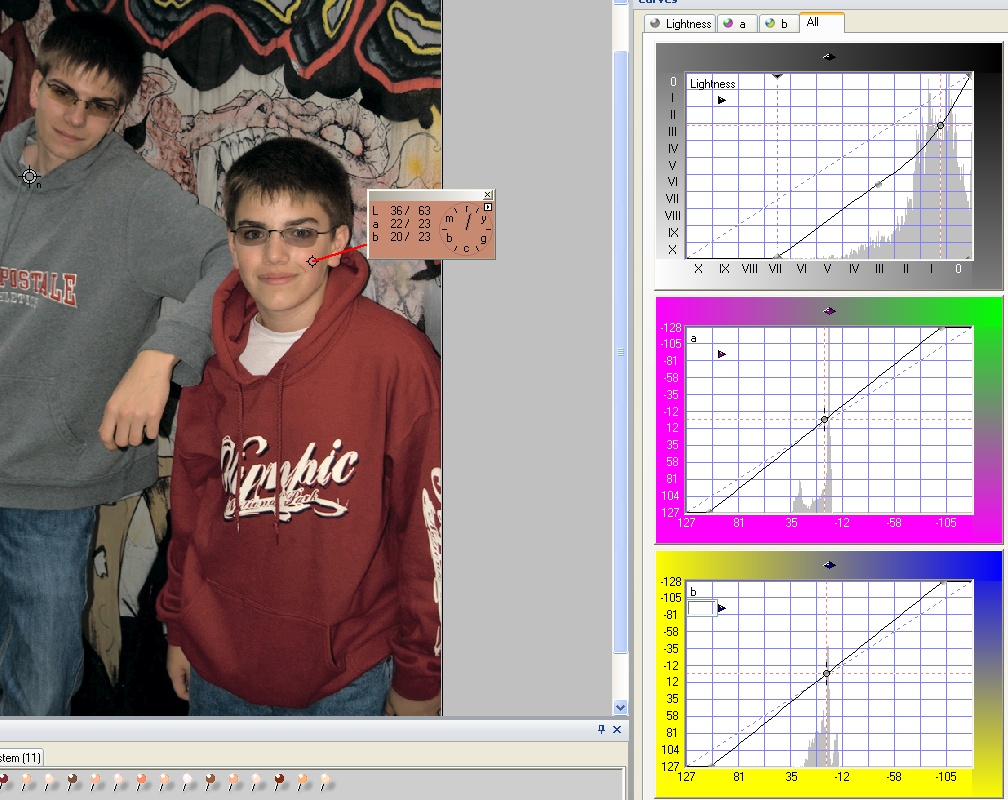This screenshot has height=800, width=1008.
Task: Open the partially visible 'stem (11)' swatch tab
Action: tap(21, 758)
